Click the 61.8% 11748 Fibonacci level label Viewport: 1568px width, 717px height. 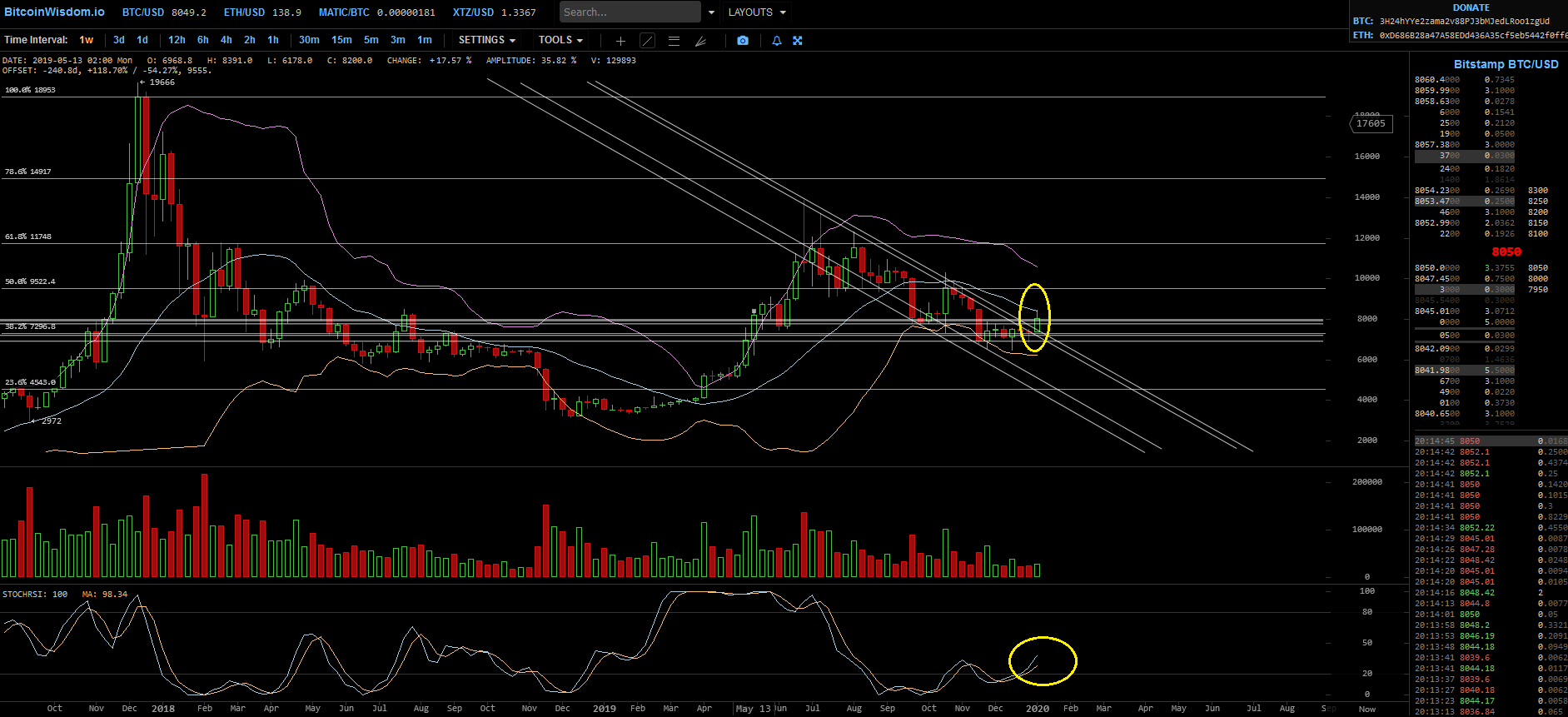(x=28, y=237)
